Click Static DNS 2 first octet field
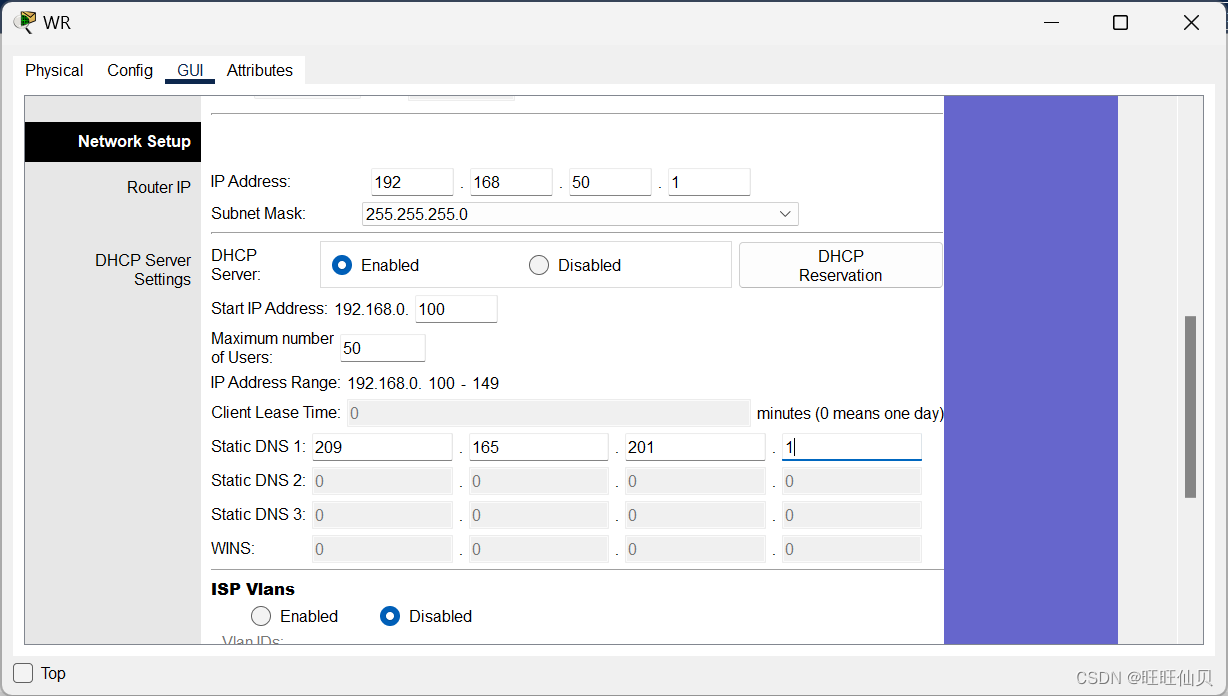This screenshot has width=1228, height=696. tap(382, 481)
